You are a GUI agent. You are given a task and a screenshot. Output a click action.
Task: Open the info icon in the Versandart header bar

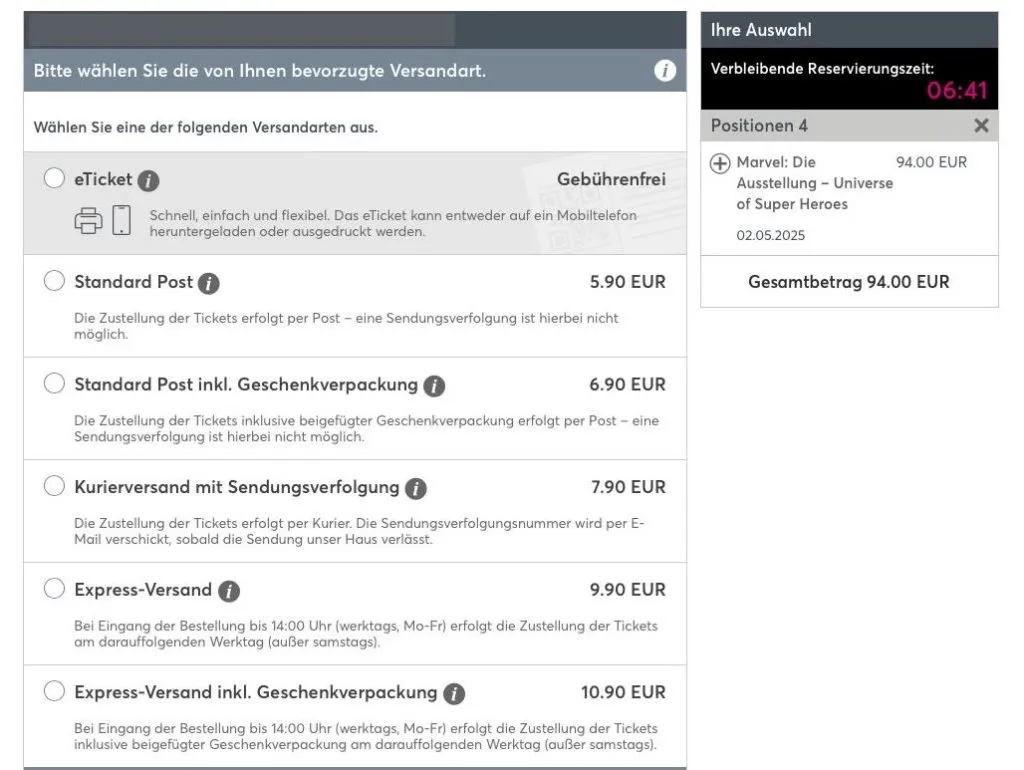click(x=664, y=72)
